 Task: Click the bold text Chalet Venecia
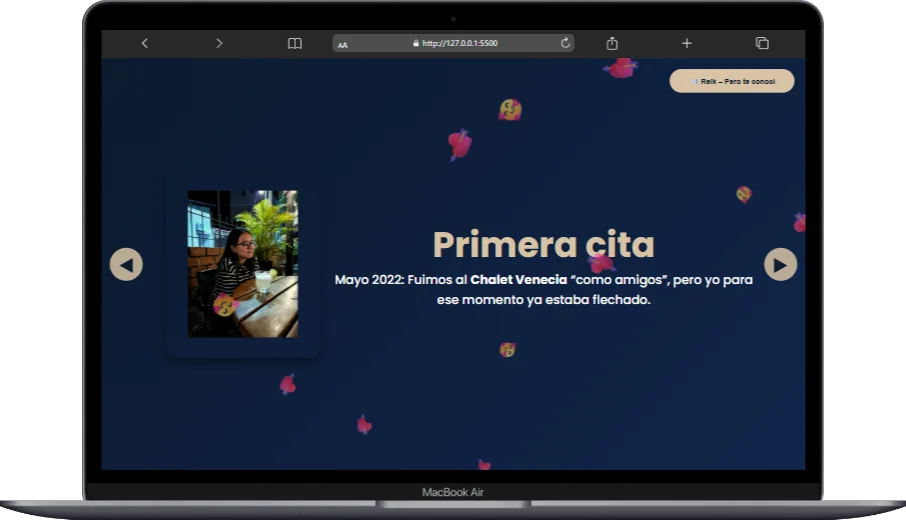pos(518,280)
